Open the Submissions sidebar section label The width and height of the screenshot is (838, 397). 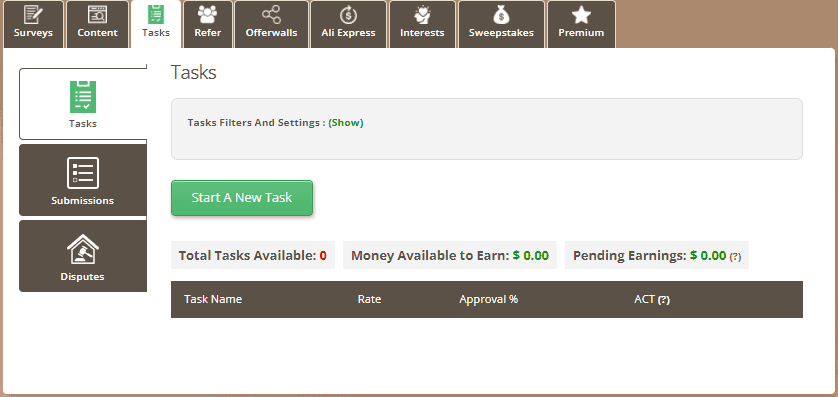click(83, 201)
